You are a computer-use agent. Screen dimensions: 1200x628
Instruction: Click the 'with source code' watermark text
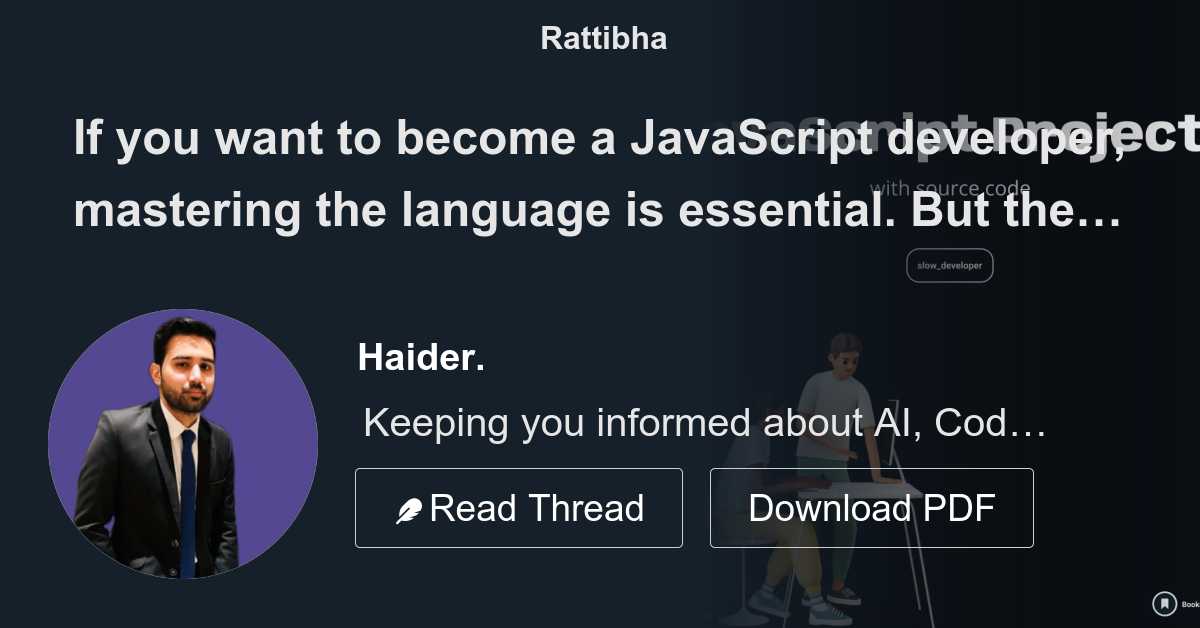(950, 188)
